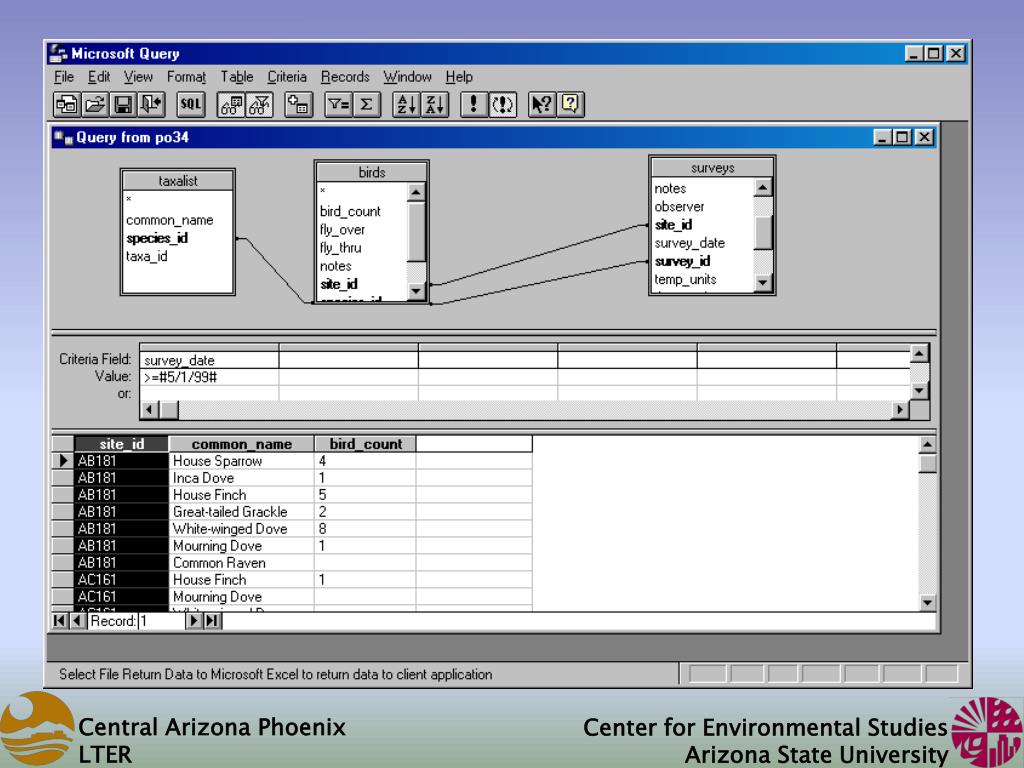The width and height of the screenshot is (1024, 768).
Task: Sort ascending with the A-Z icon
Action: (x=406, y=104)
